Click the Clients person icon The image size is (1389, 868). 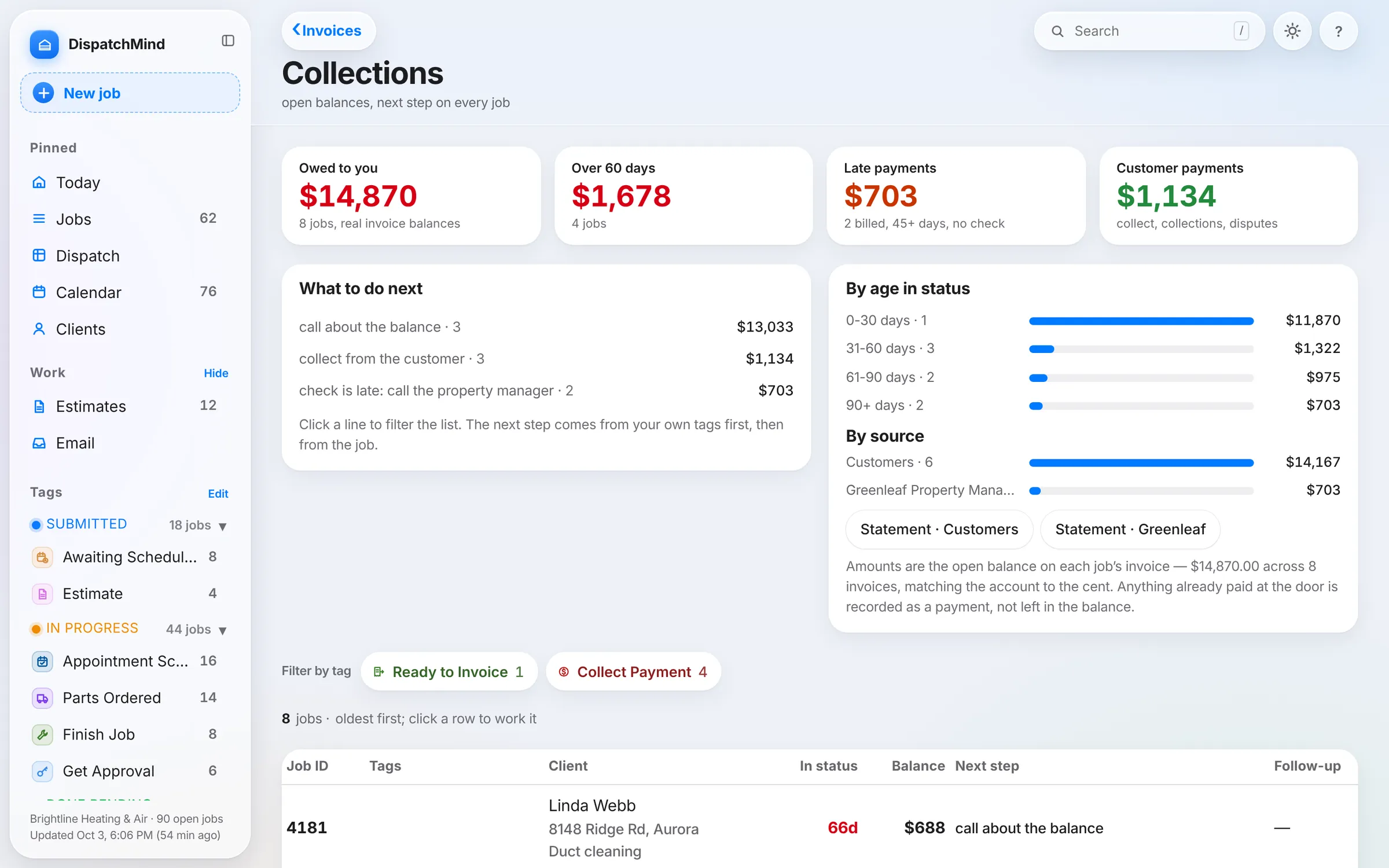coord(39,329)
